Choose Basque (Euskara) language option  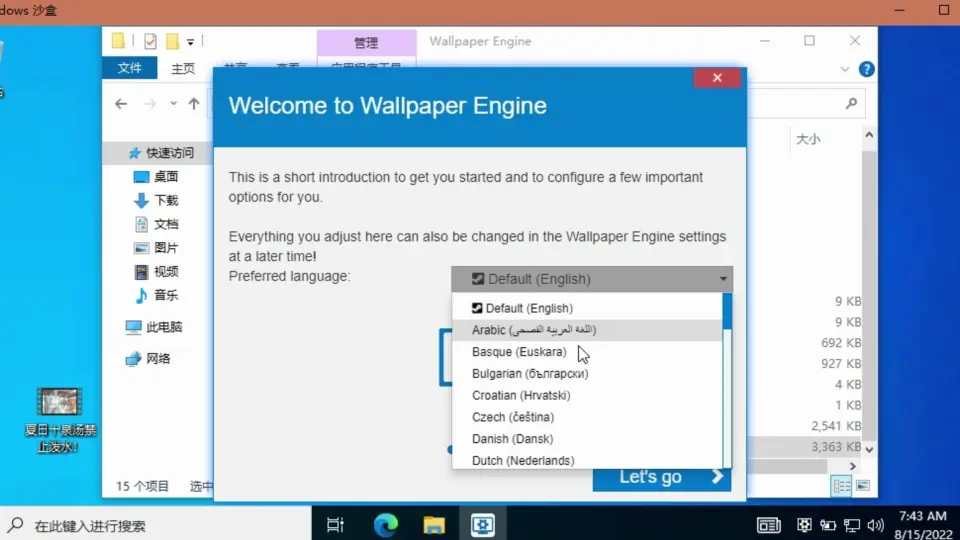(x=587, y=352)
